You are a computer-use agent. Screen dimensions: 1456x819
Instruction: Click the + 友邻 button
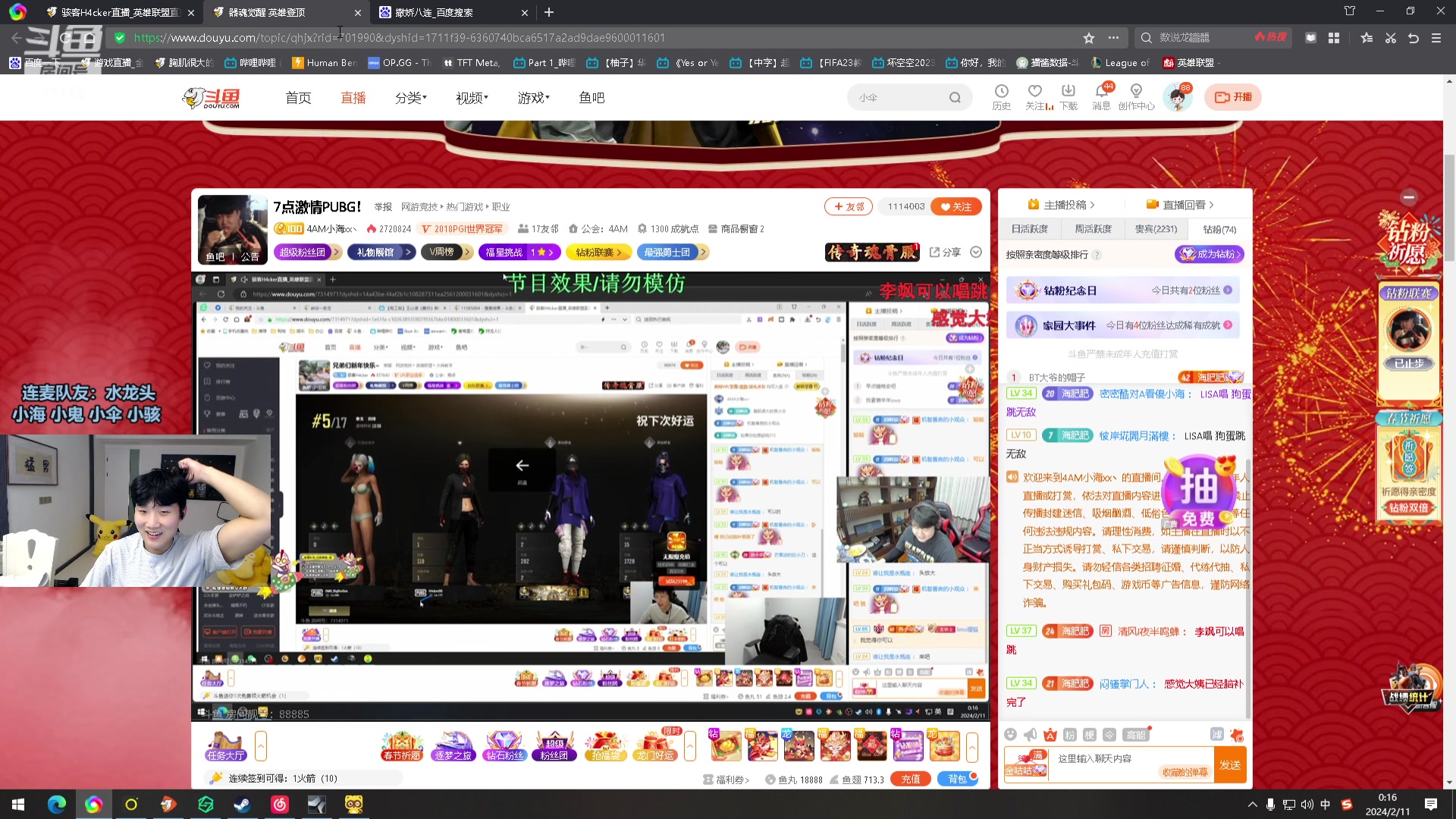tap(849, 206)
